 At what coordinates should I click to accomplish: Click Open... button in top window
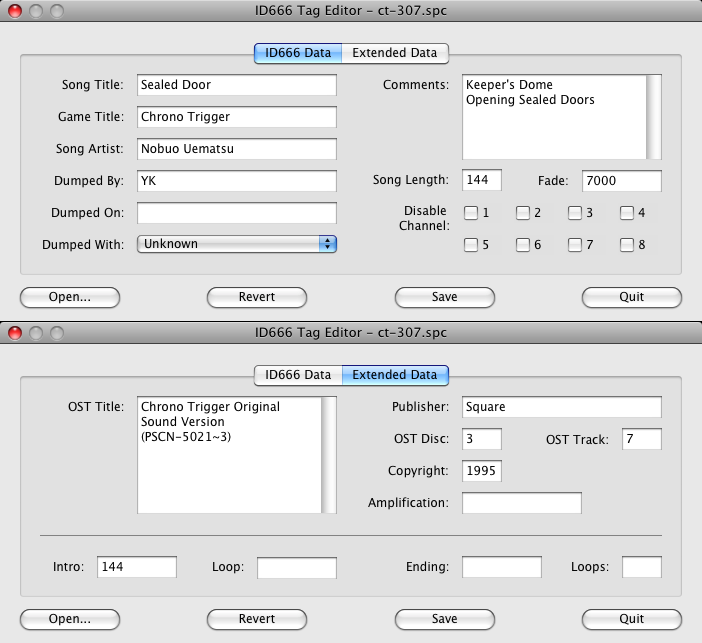70,297
